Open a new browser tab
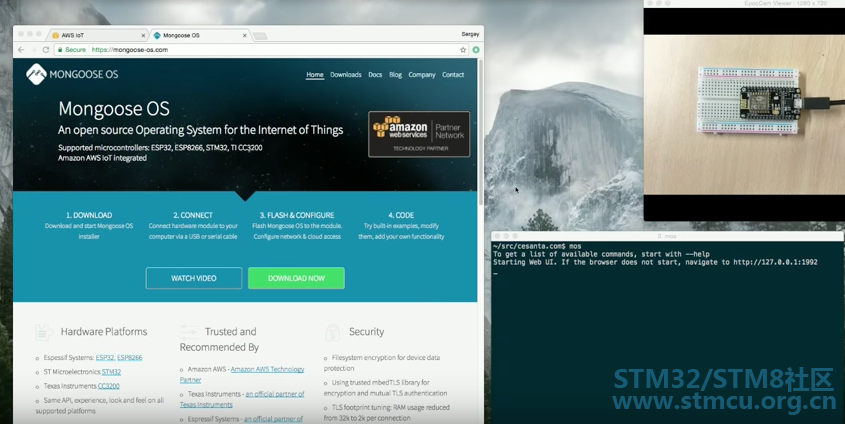 pos(260,36)
